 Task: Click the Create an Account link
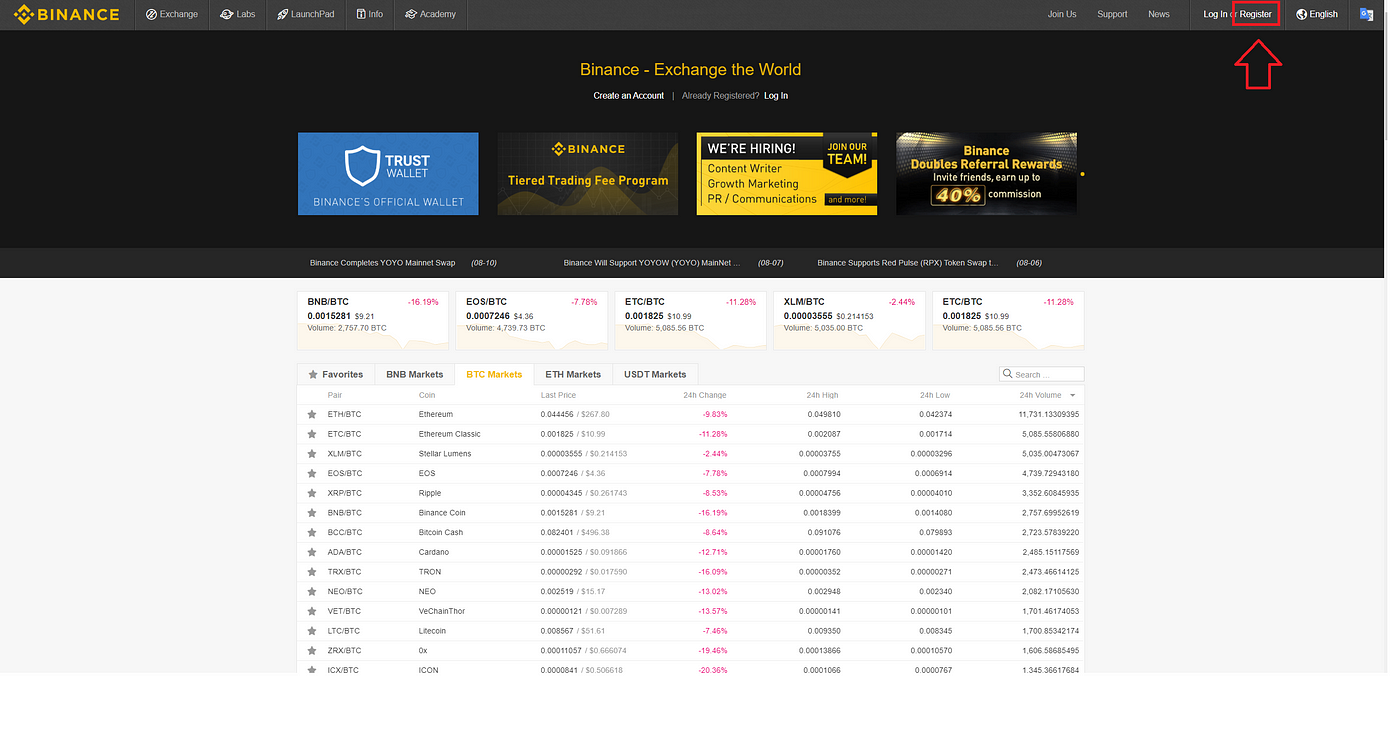pyautogui.click(x=628, y=96)
